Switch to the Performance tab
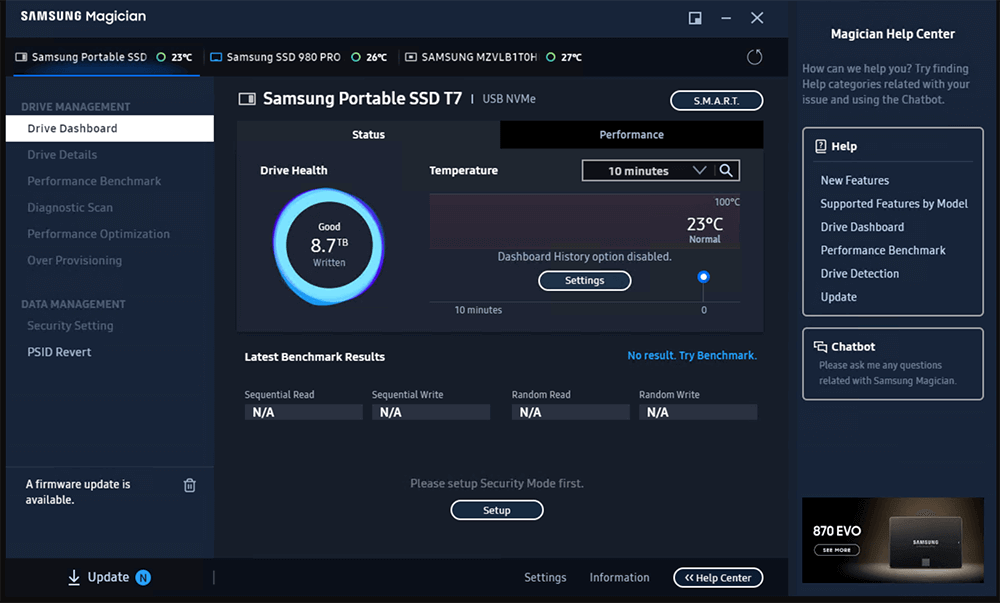1000x603 pixels. pos(630,134)
